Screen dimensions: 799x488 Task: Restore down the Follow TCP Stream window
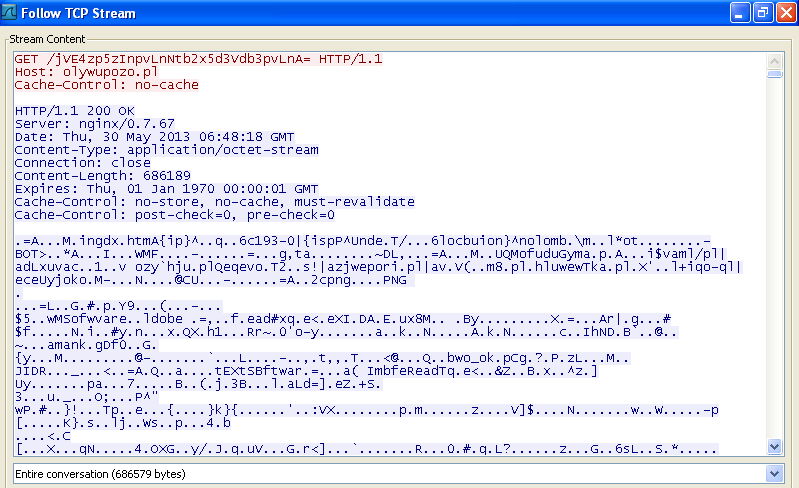point(762,13)
